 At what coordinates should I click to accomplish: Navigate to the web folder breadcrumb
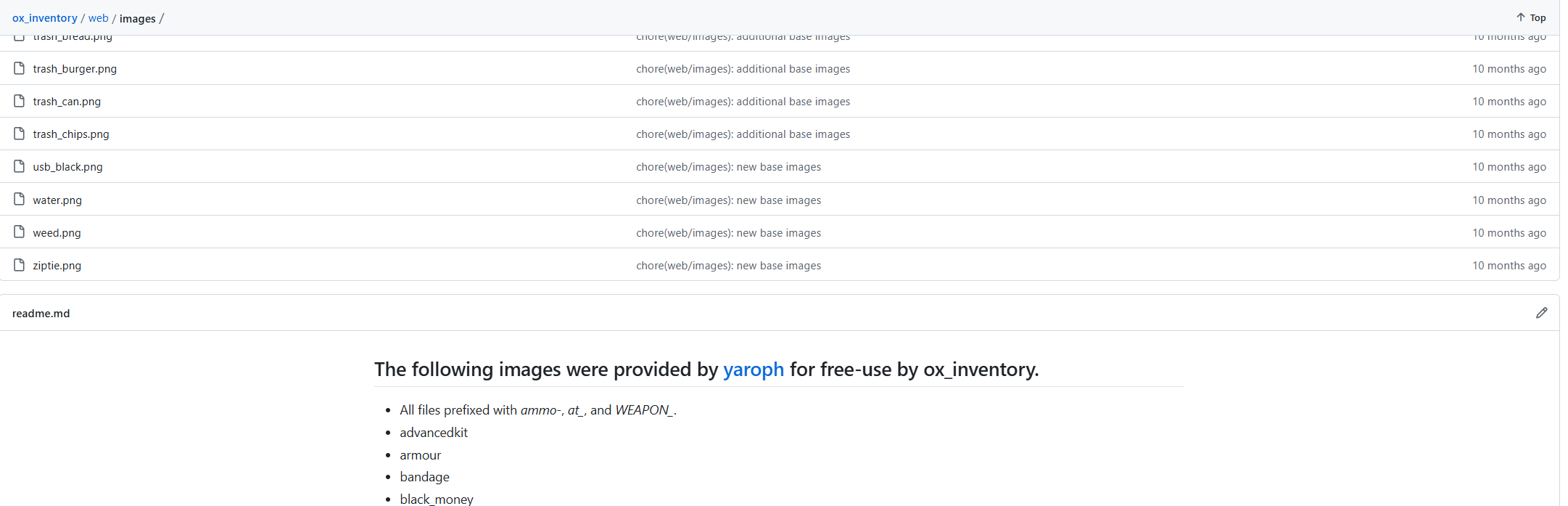click(99, 18)
